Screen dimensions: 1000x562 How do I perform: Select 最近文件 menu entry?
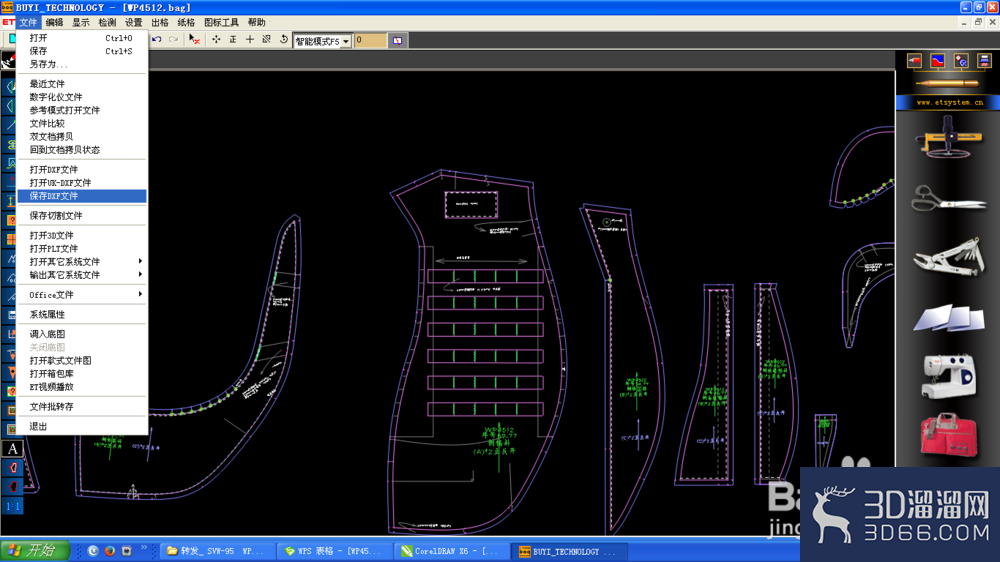pyautogui.click(x=82, y=84)
